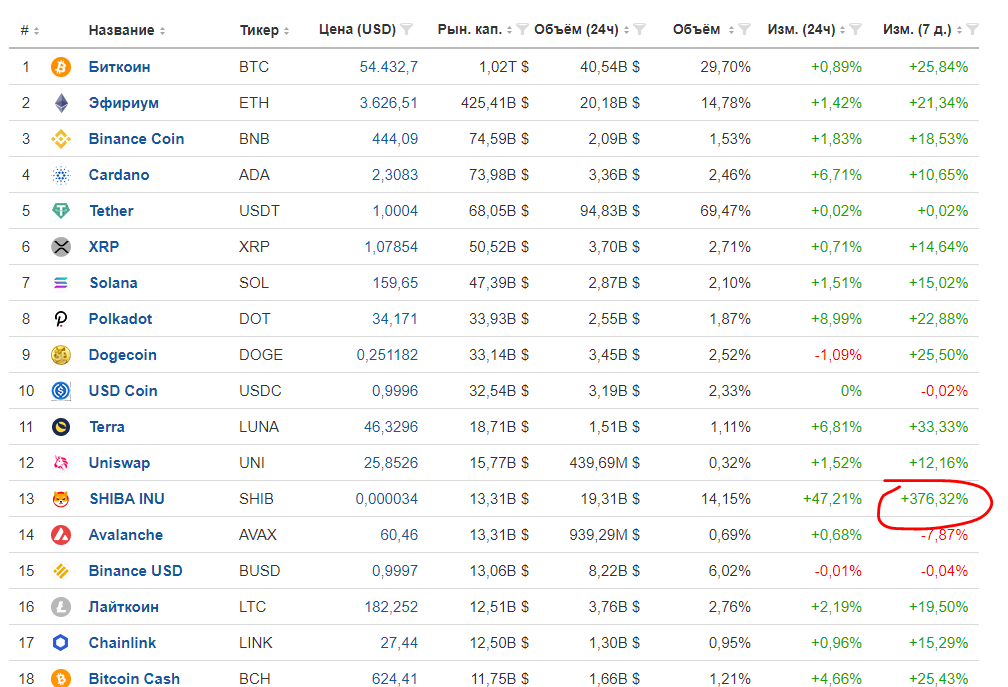Click the Dogecoin logo icon
The height and width of the screenshot is (687, 1008).
61,355
